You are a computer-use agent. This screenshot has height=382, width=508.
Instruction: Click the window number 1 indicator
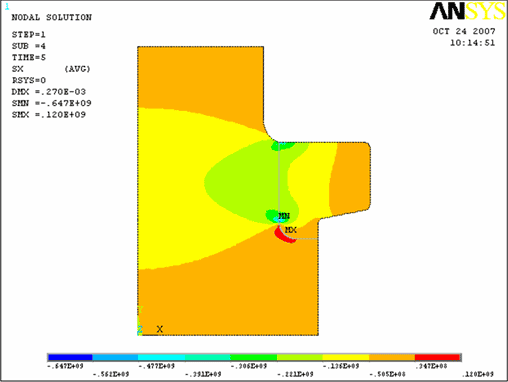pyautogui.click(x=7, y=7)
